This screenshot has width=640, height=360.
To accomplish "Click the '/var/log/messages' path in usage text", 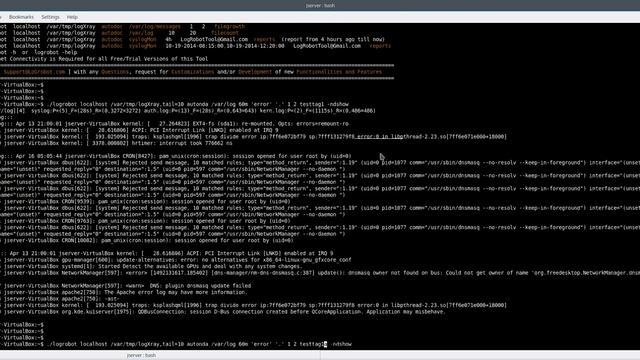I will [154, 27].
